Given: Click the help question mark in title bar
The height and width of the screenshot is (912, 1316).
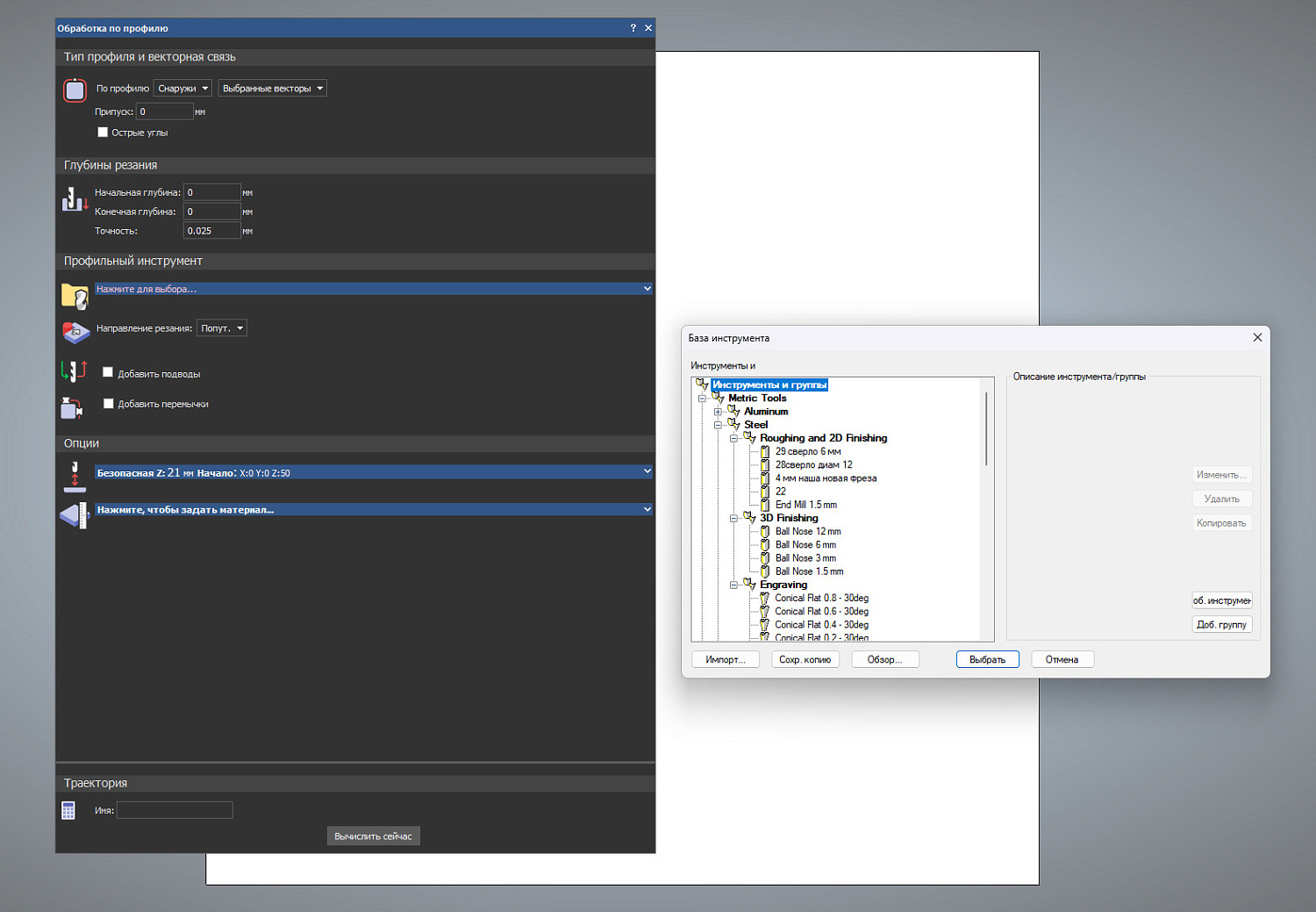Looking at the screenshot, I should point(633,28).
